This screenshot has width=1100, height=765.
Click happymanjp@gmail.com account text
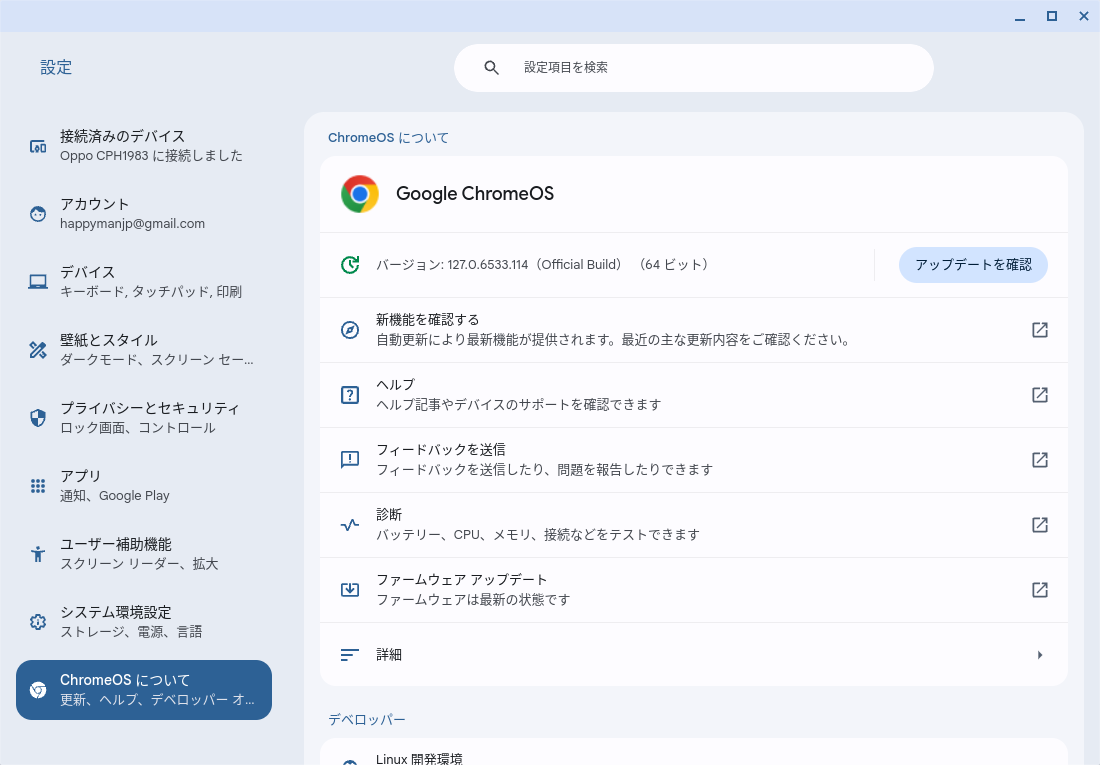[x=133, y=224]
